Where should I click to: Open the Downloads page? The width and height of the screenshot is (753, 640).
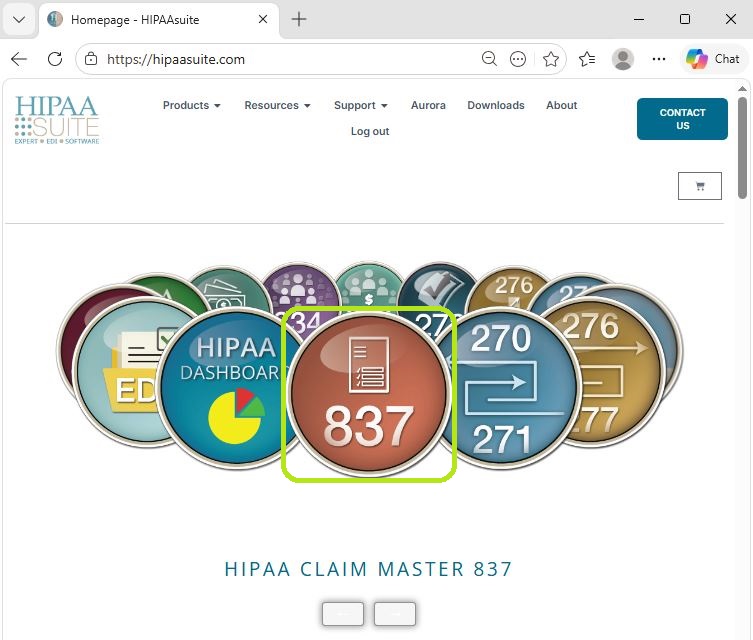click(496, 105)
